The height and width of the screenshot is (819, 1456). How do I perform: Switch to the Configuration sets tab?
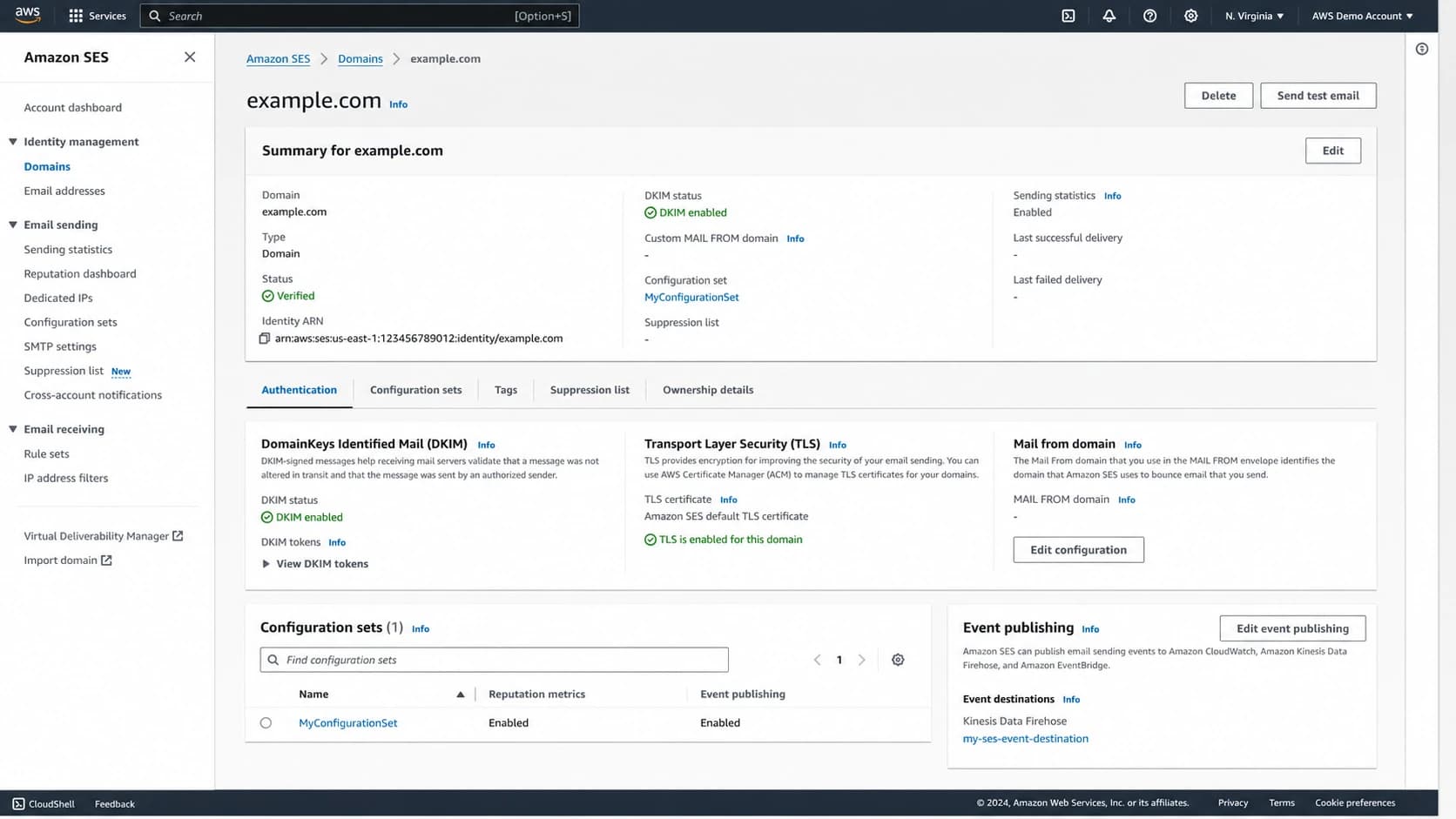[415, 390]
